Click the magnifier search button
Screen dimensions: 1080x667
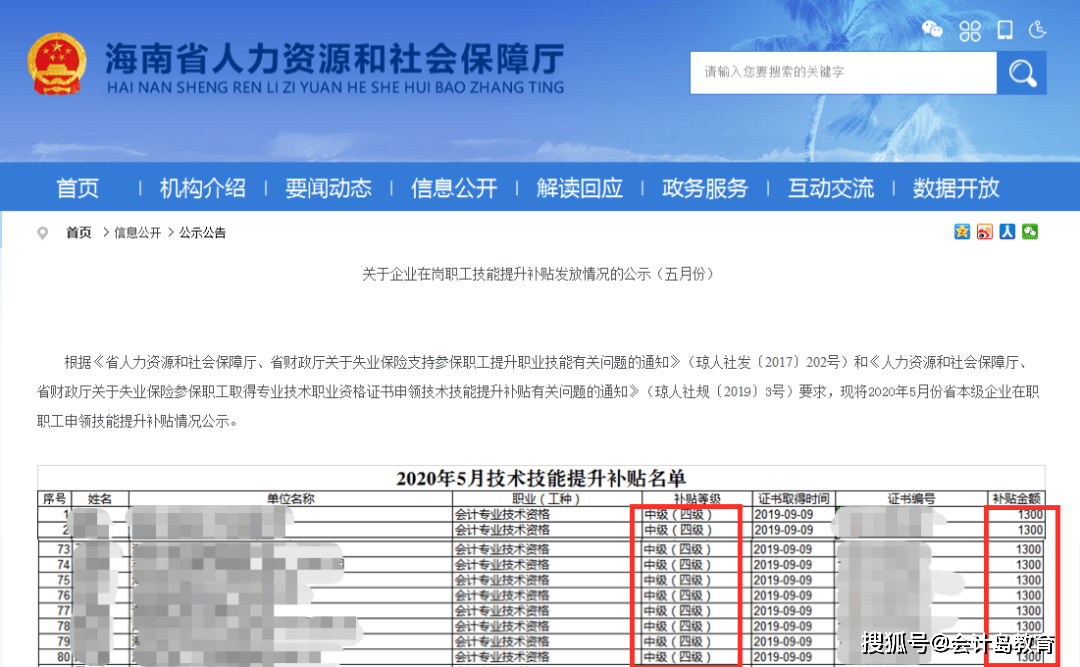pyautogui.click(x=1021, y=72)
